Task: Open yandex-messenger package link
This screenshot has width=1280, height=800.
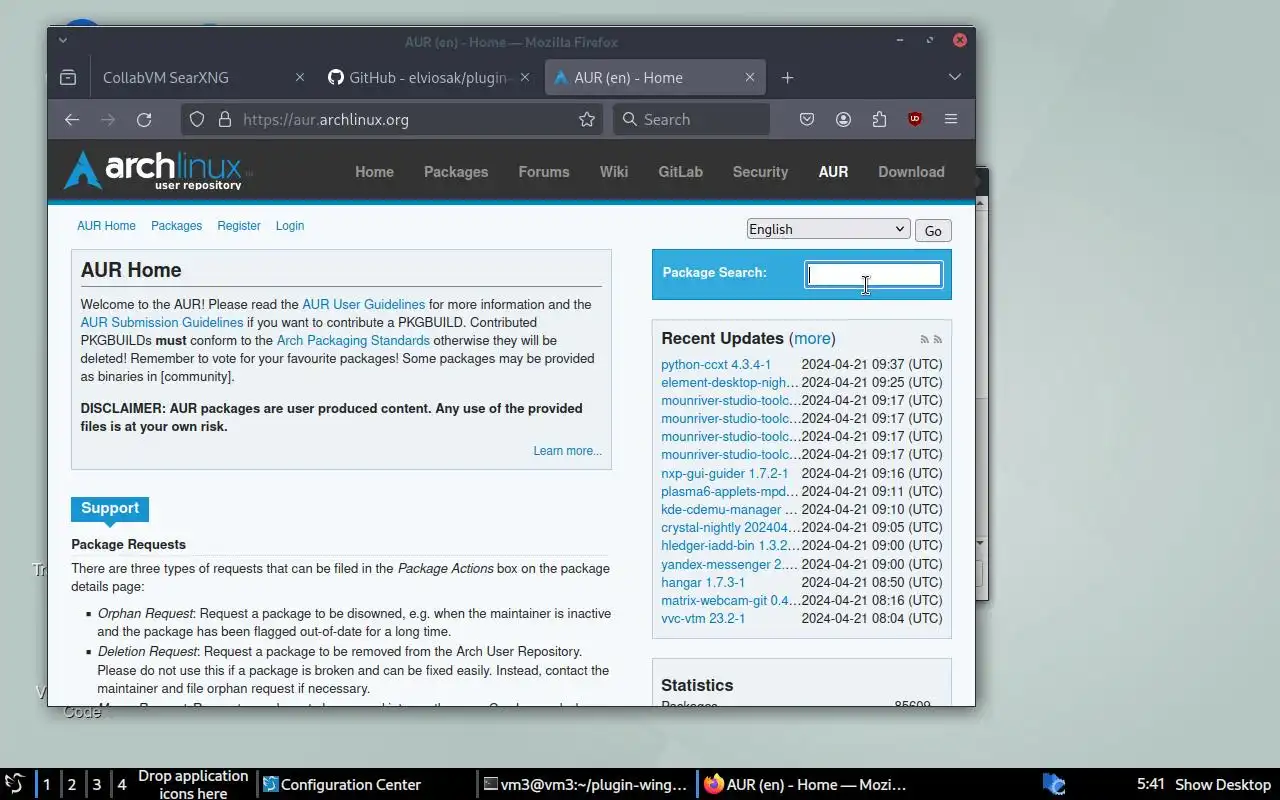Action: (729, 564)
